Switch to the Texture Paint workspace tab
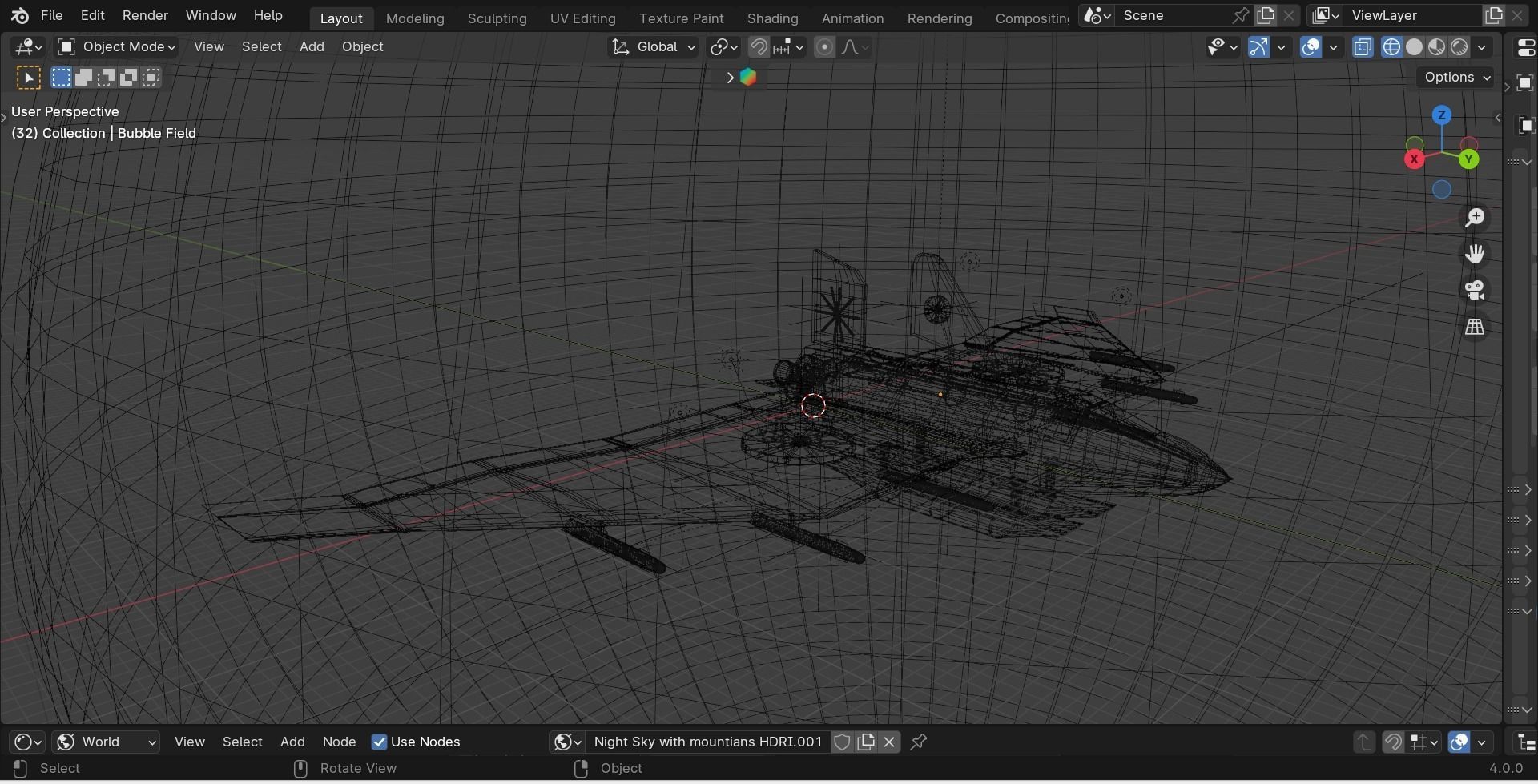Viewport: 1538px width, 784px height. click(681, 18)
